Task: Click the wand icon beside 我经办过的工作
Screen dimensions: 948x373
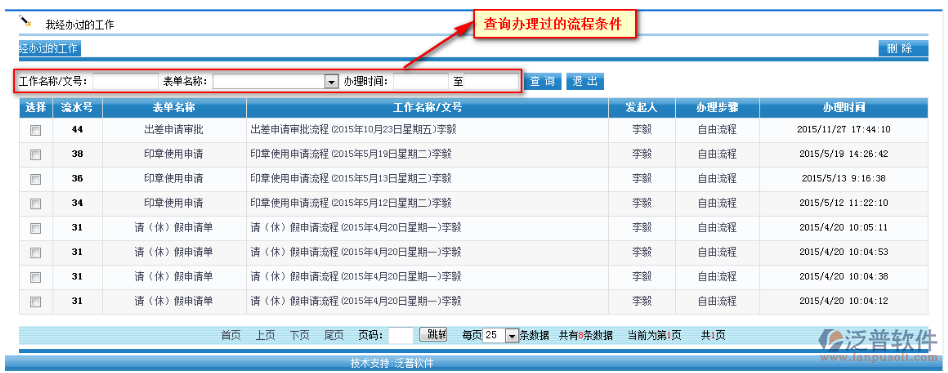Action: [25, 22]
